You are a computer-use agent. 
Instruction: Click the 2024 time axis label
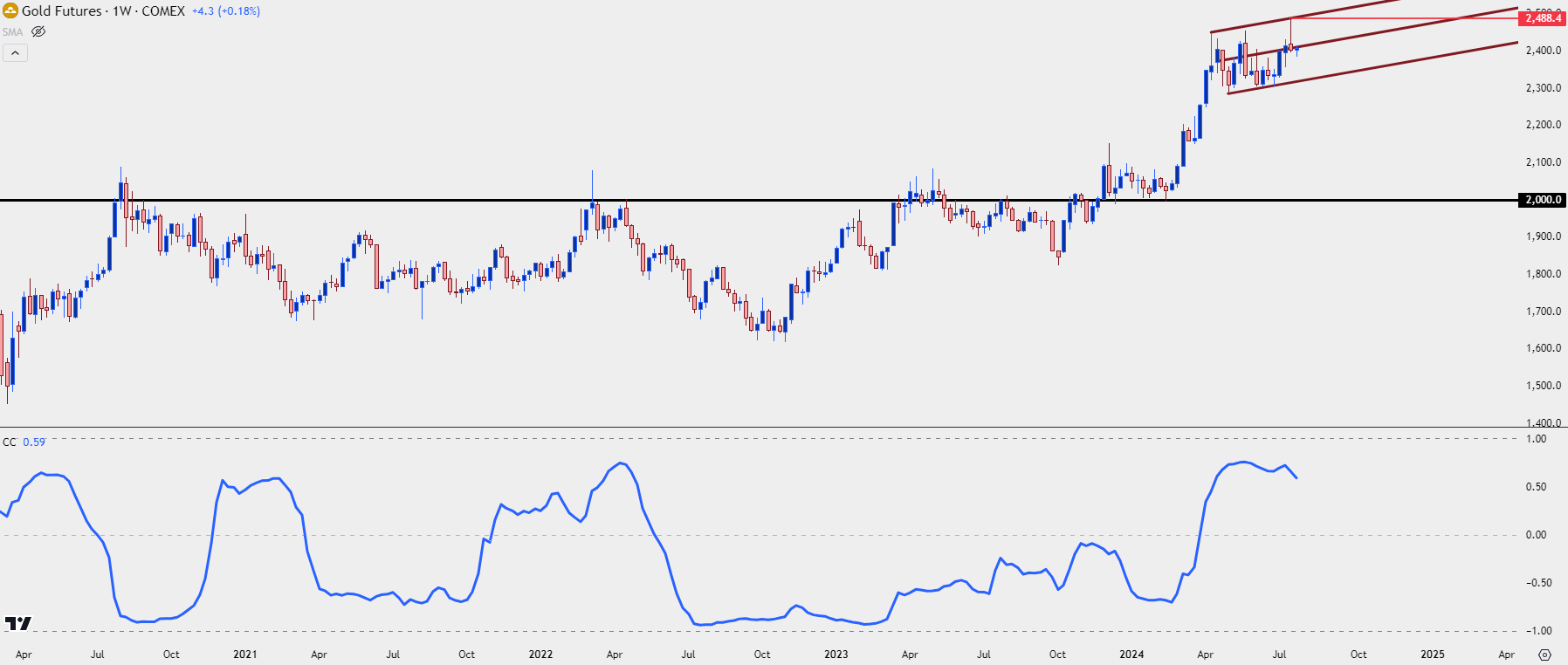pos(1131,655)
